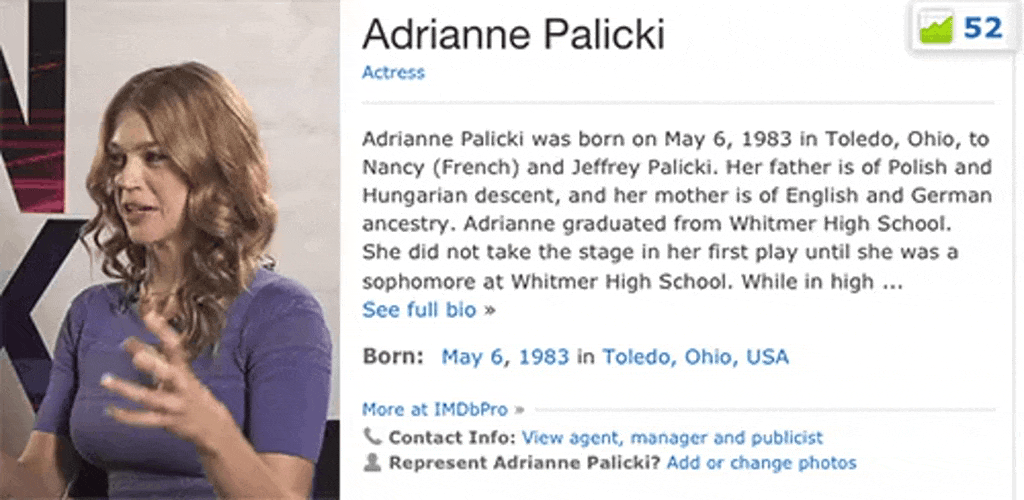
Task: Follow the 1983 birth year link
Action: [x=544, y=356]
